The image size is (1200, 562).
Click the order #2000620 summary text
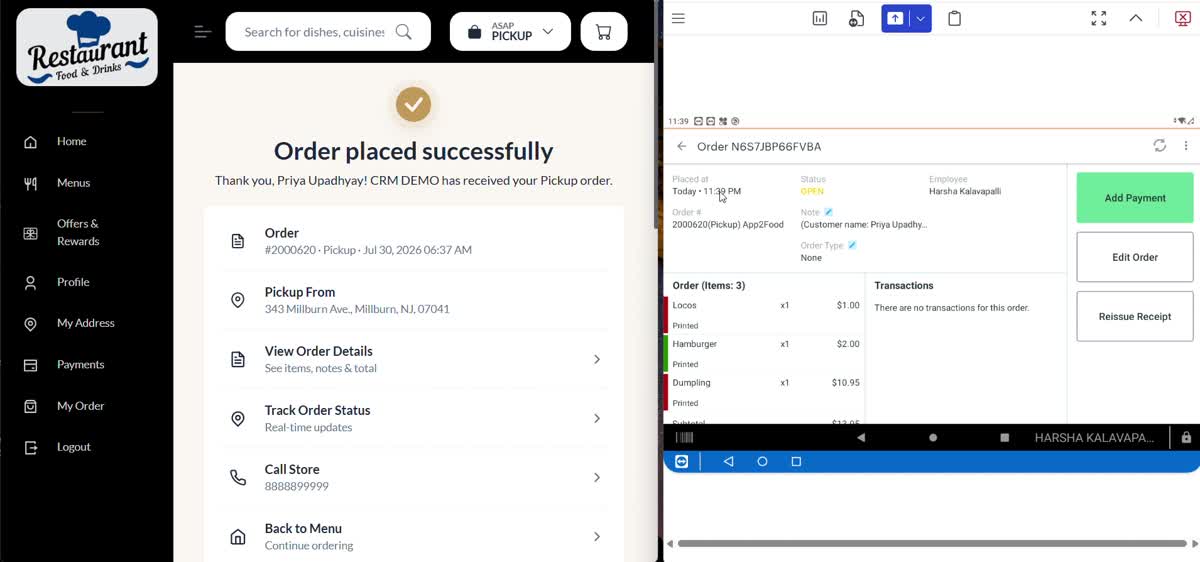368,250
